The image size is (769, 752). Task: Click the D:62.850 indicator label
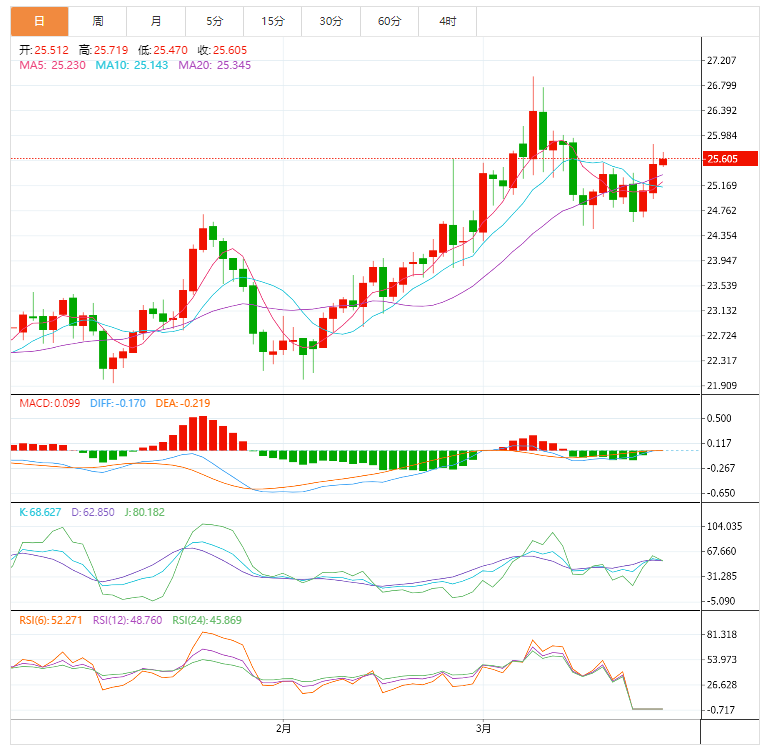[x=93, y=512]
